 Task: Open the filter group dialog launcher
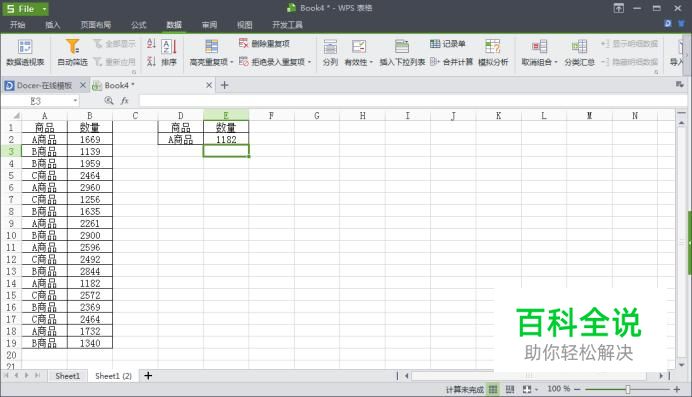[134, 71]
